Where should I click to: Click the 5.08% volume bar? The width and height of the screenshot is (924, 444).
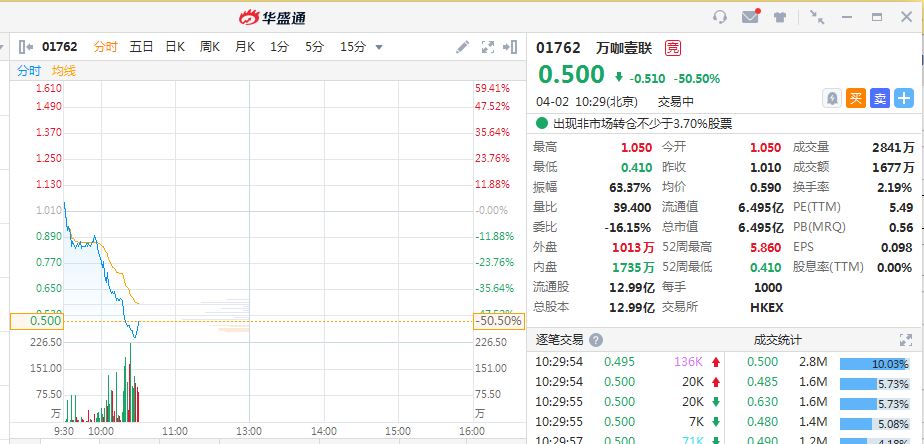(875, 423)
